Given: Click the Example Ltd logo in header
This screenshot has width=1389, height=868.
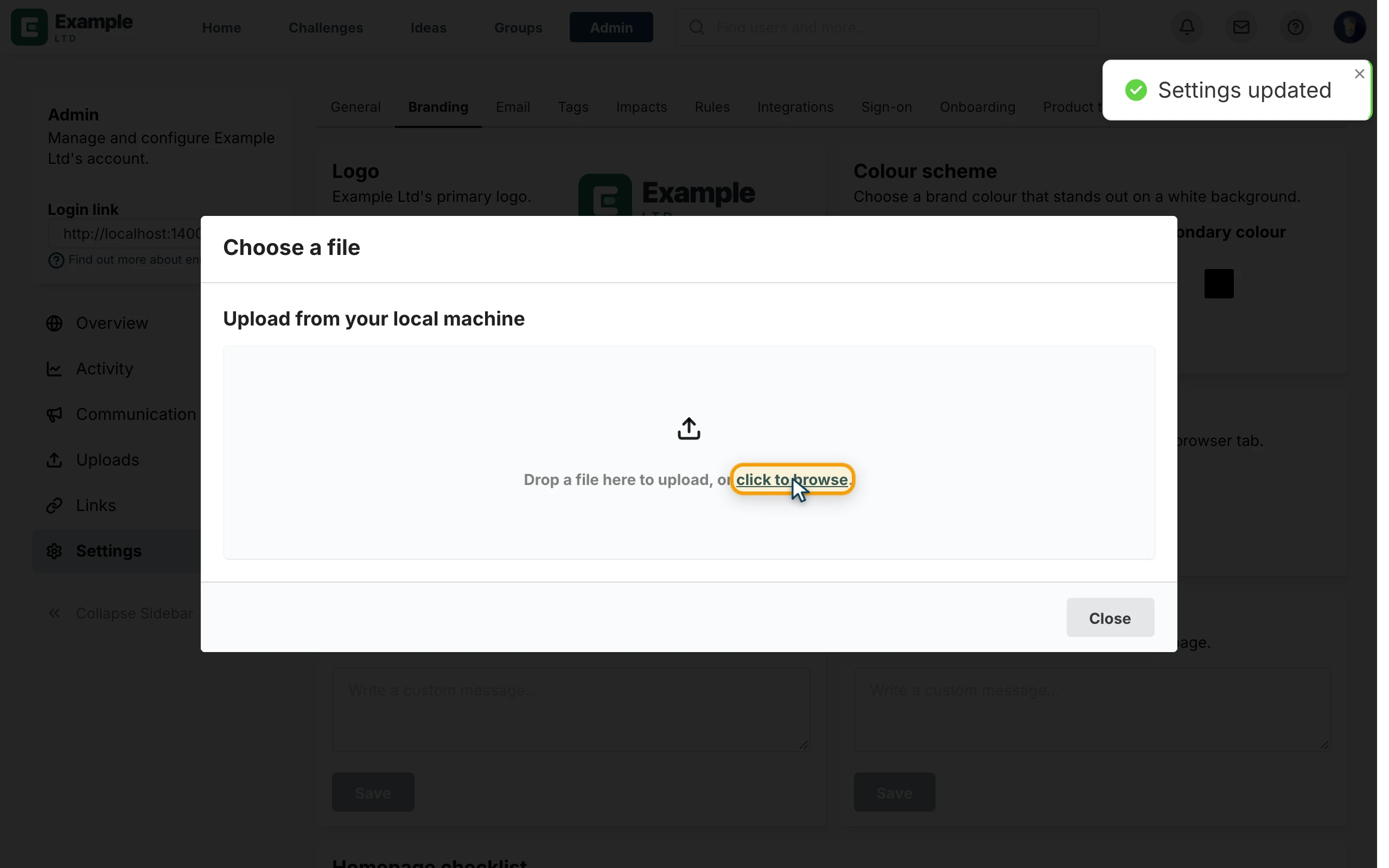Looking at the screenshot, I should pos(72,27).
